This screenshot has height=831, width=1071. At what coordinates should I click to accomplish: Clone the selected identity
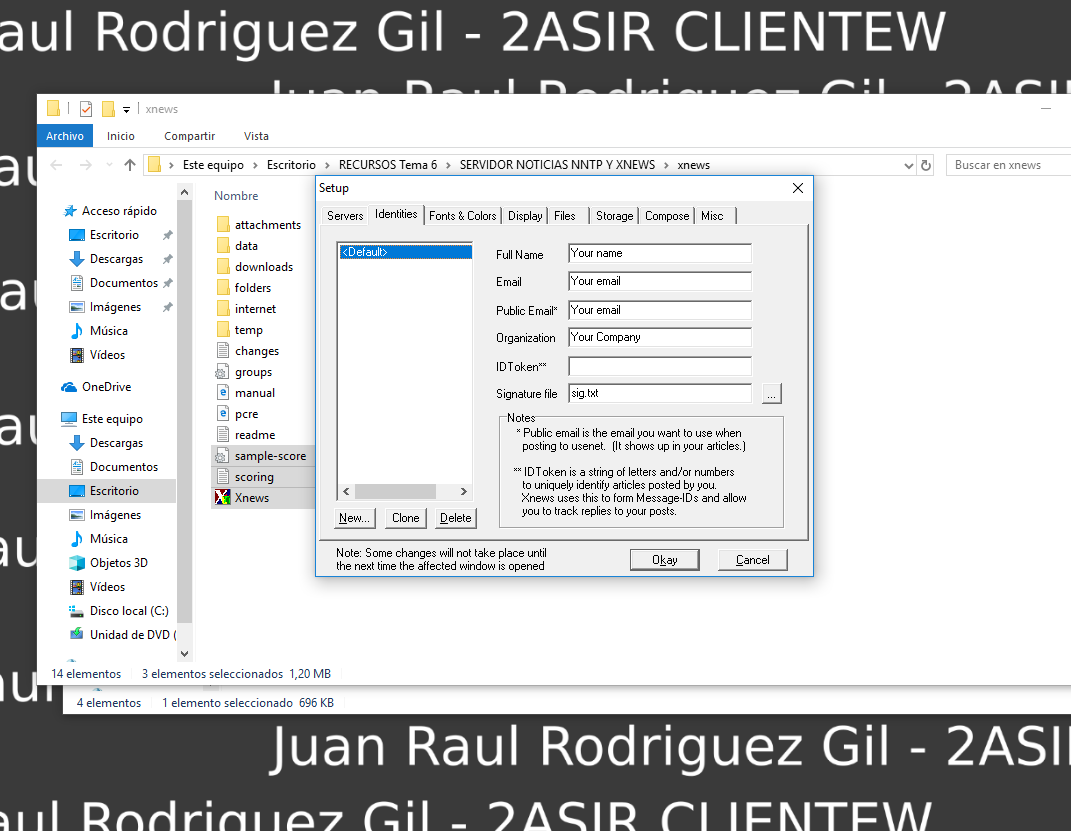coord(406,518)
